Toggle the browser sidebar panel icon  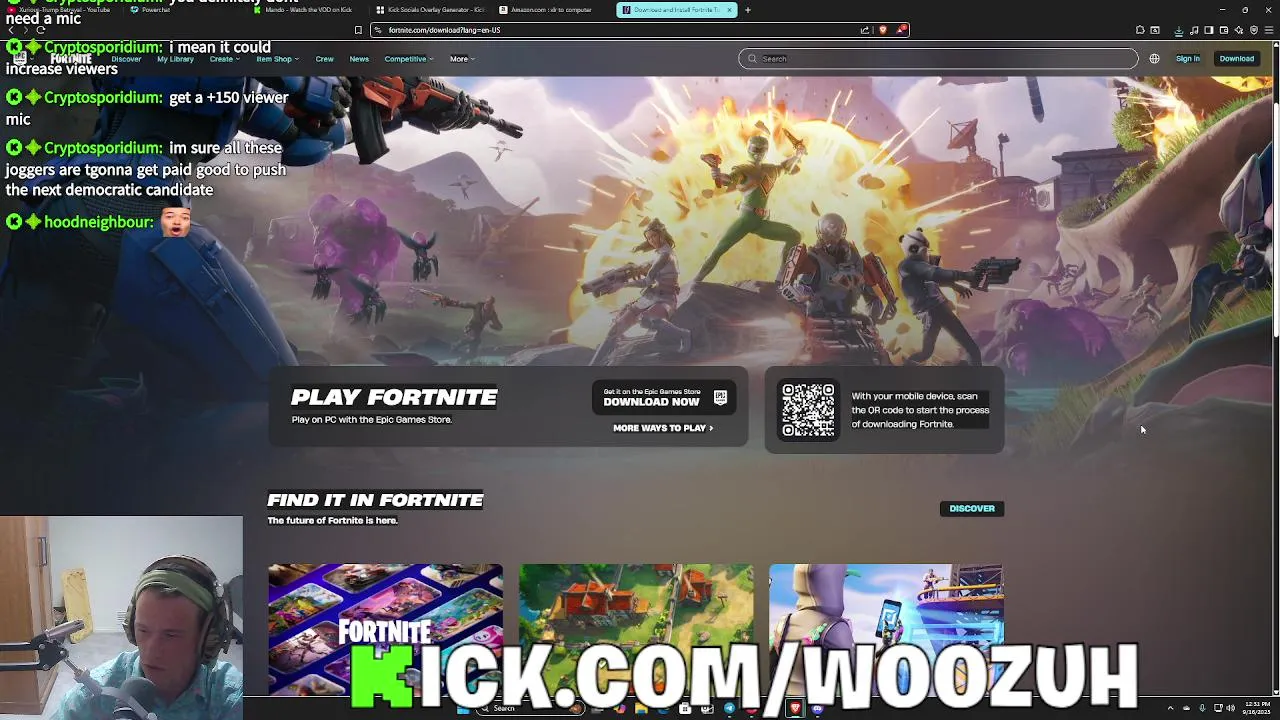pos(1209,30)
